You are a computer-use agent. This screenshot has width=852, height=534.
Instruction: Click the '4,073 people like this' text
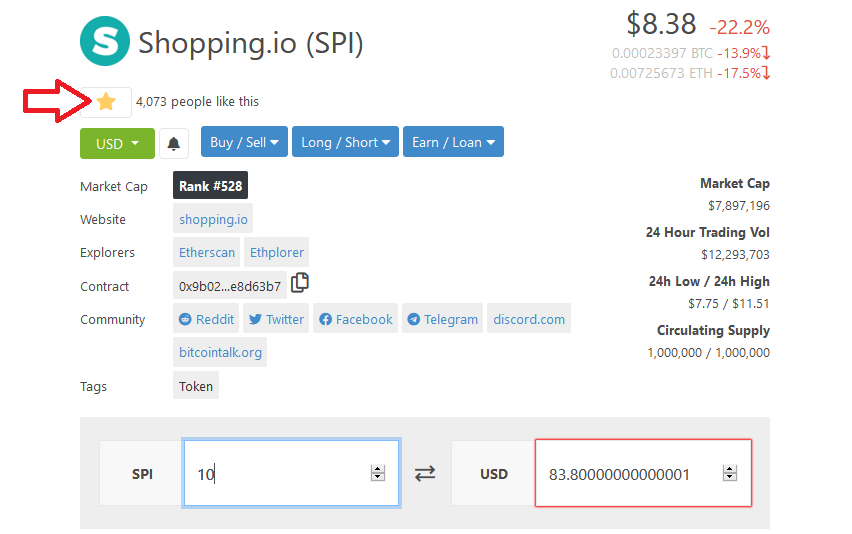coord(197,102)
